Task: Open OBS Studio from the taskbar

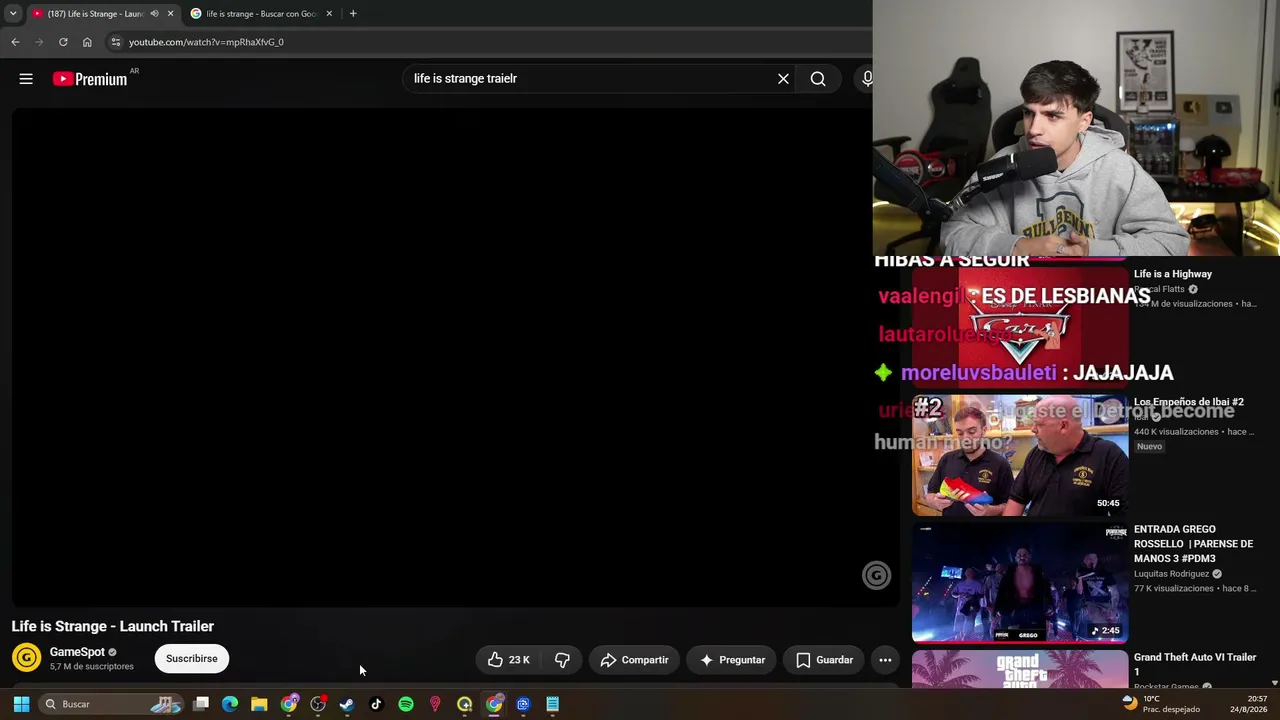Action: coord(318,704)
